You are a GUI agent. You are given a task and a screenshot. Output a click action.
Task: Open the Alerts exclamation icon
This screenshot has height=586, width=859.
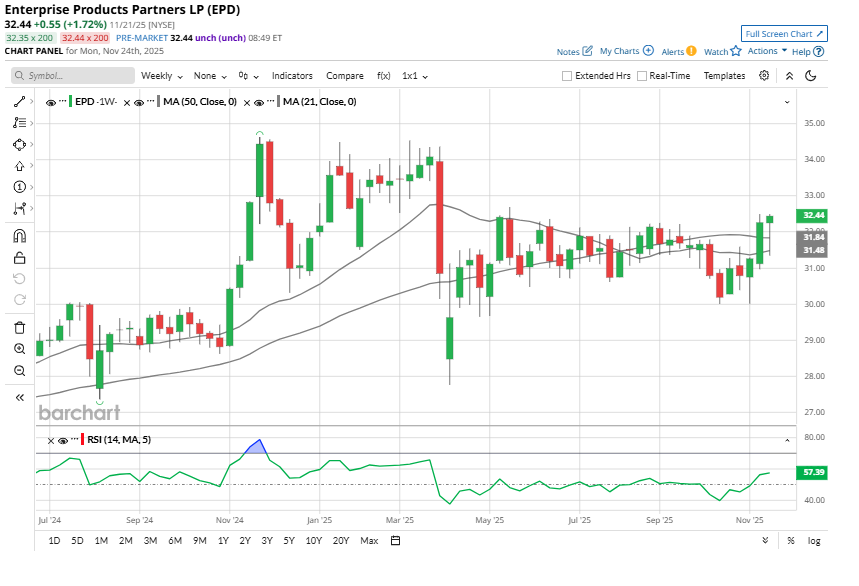[x=691, y=51]
